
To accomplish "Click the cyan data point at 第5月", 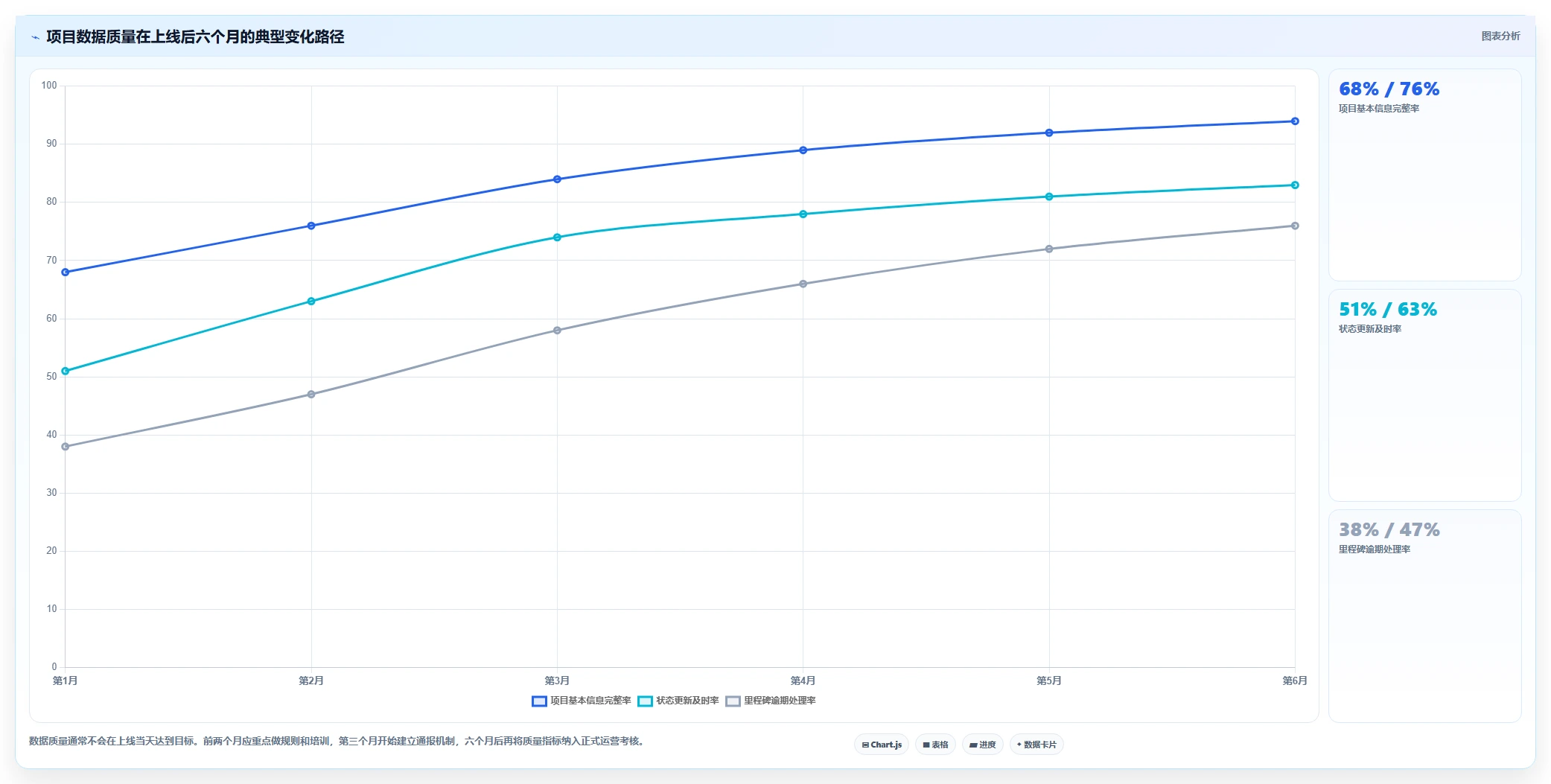I will click(x=1049, y=197).
